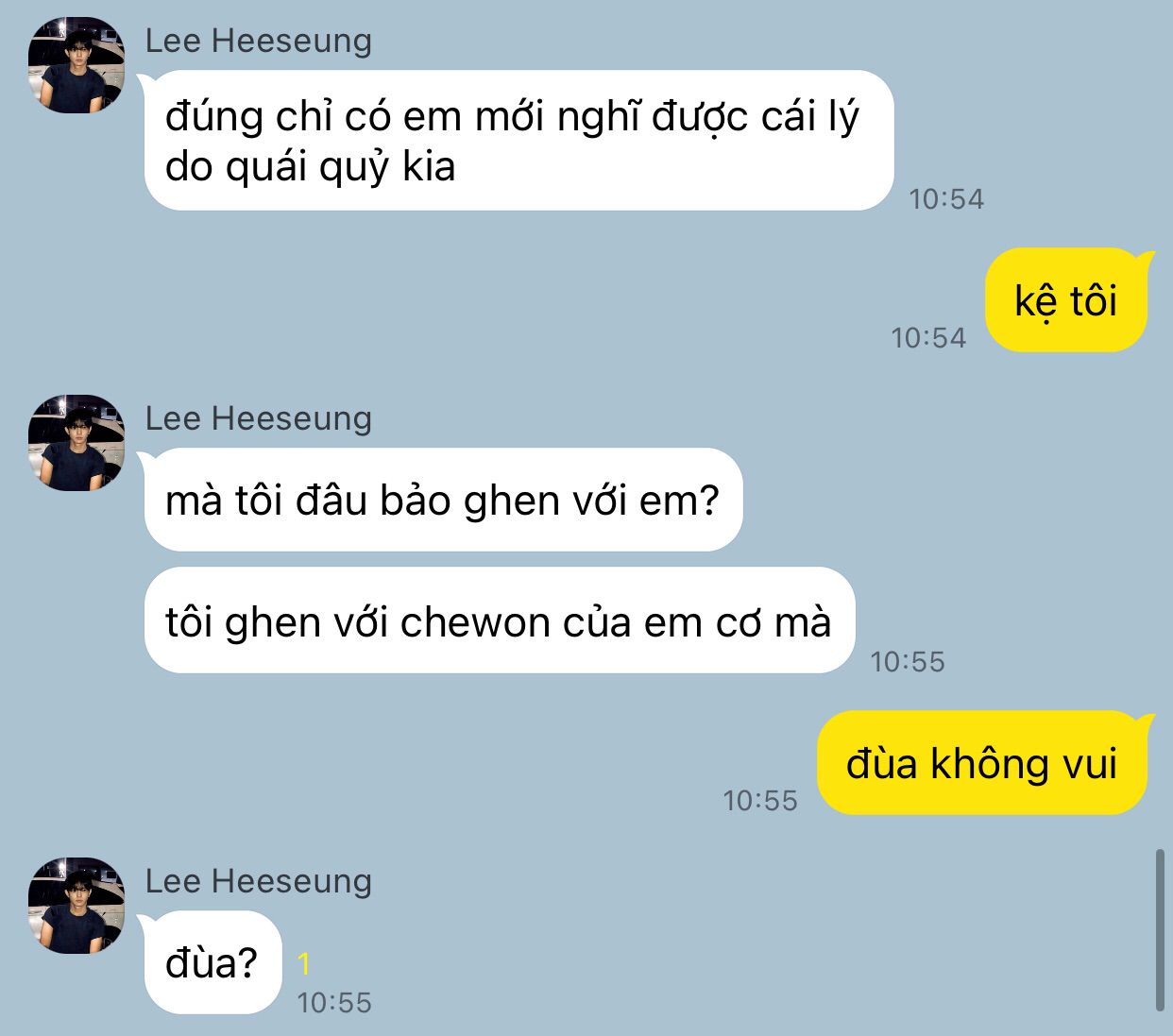The width and height of the screenshot is (1173, 1036).
Task: Click Lee Heeseung name above "mà tôi đâu"
Action: point(258,418)
